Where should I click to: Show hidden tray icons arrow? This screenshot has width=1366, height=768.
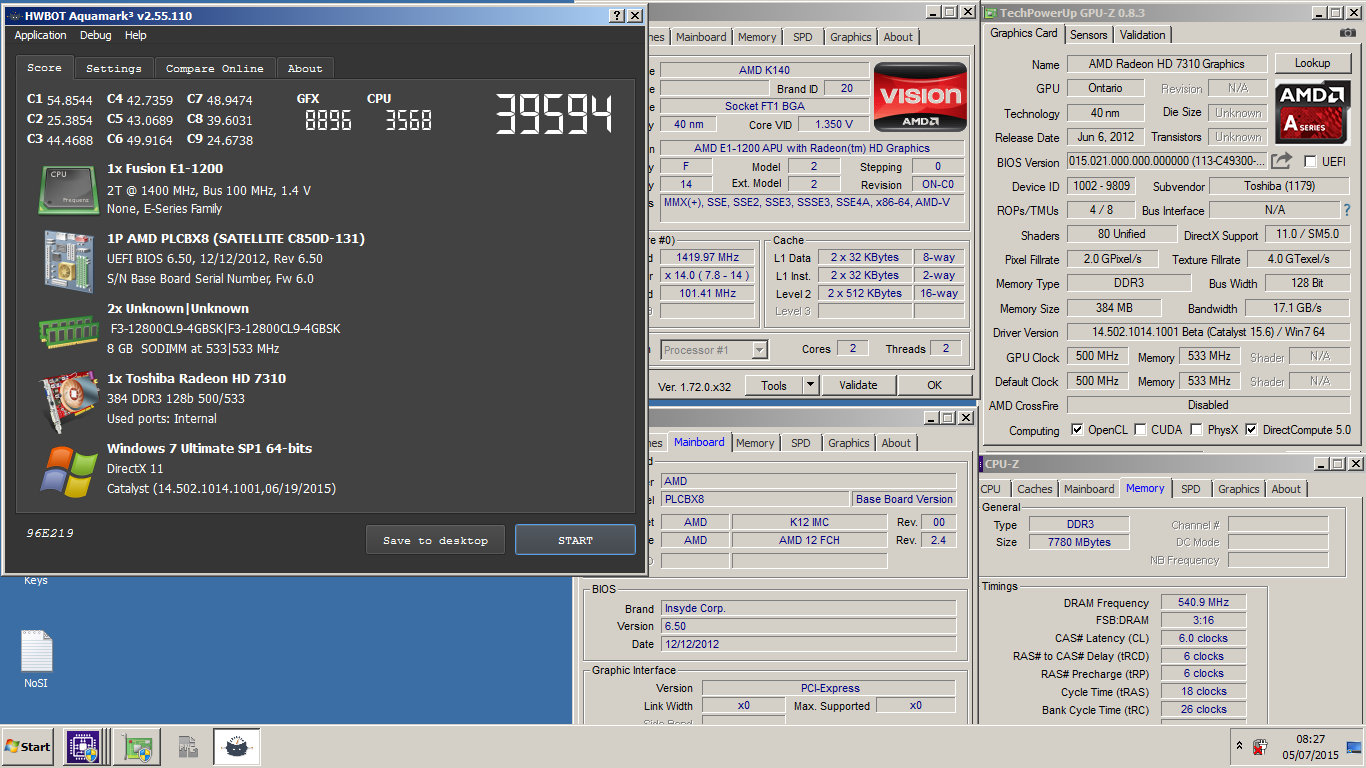(x=1240, y=746)
